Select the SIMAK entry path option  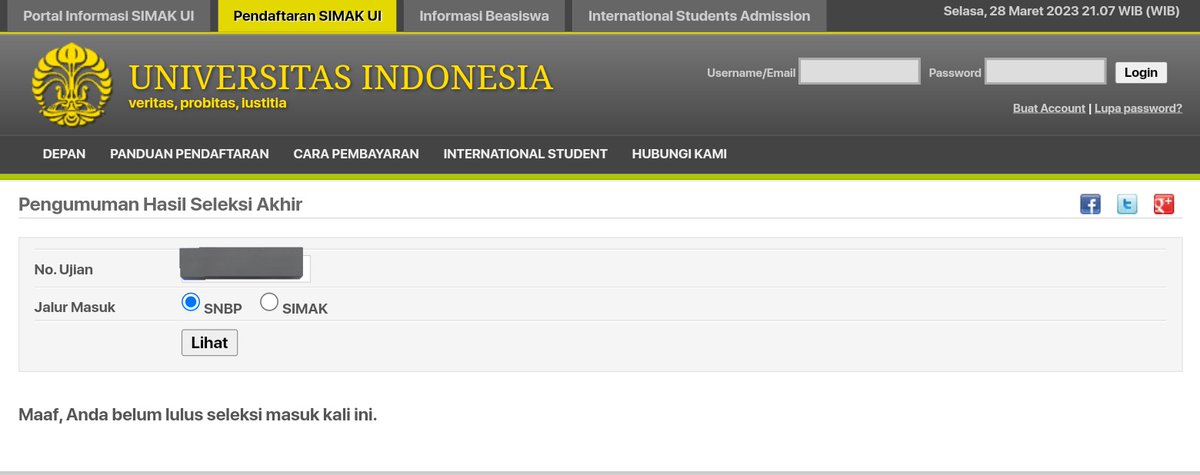(269, 302)
